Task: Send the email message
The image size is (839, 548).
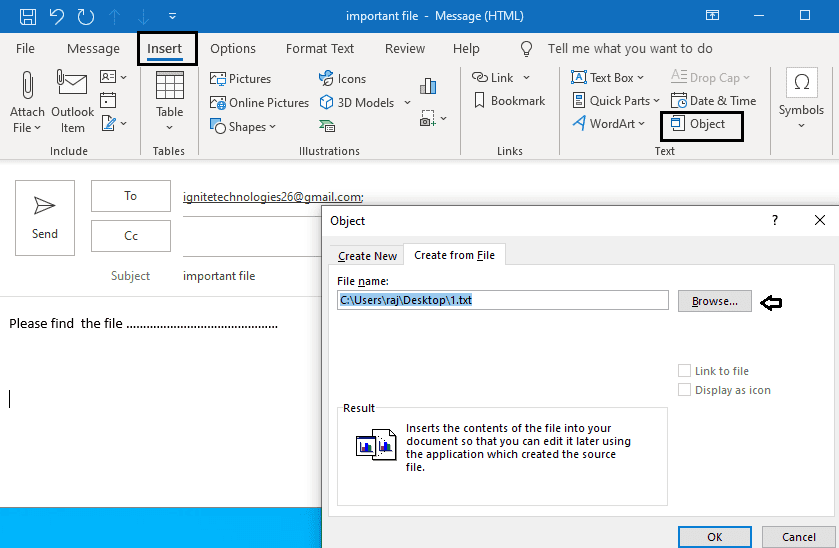Action: pyautogui.click(x=45, y=218)
